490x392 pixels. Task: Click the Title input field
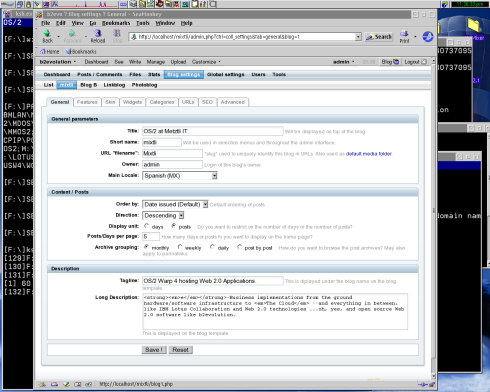(x=213, y=131)
